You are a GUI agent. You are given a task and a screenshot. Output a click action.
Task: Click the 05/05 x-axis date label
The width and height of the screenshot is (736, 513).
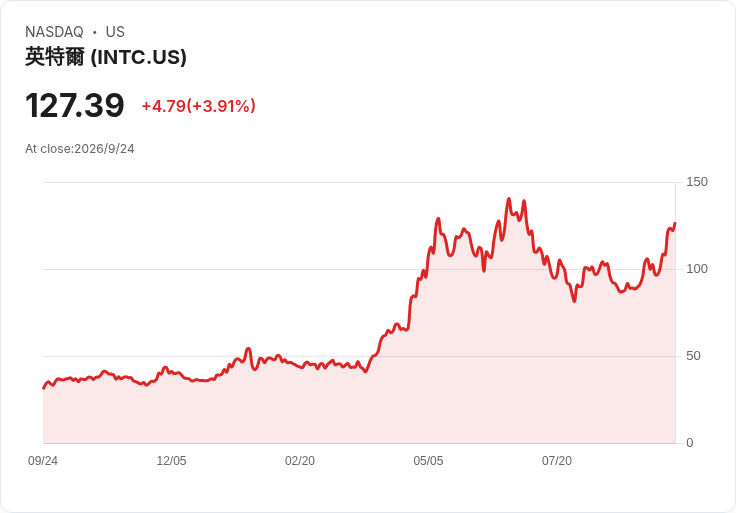click(428, 460)
